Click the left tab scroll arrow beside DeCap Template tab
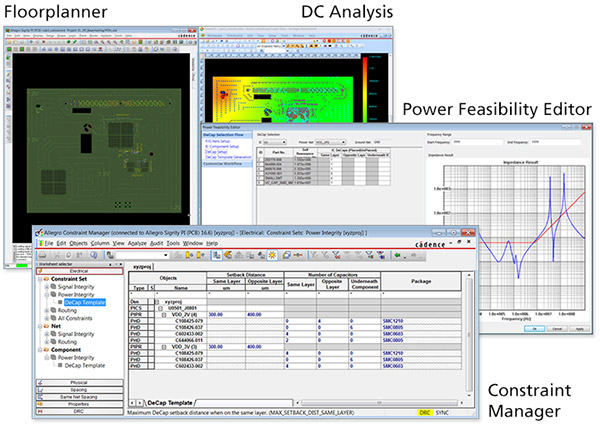Screen dimensions: 600x429 132,403
